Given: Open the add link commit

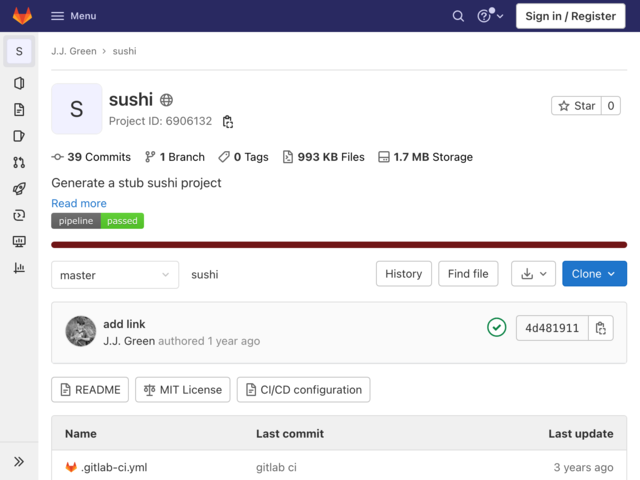Looking at the screenshot, I should pyautogui.click(x=124, y=324).
